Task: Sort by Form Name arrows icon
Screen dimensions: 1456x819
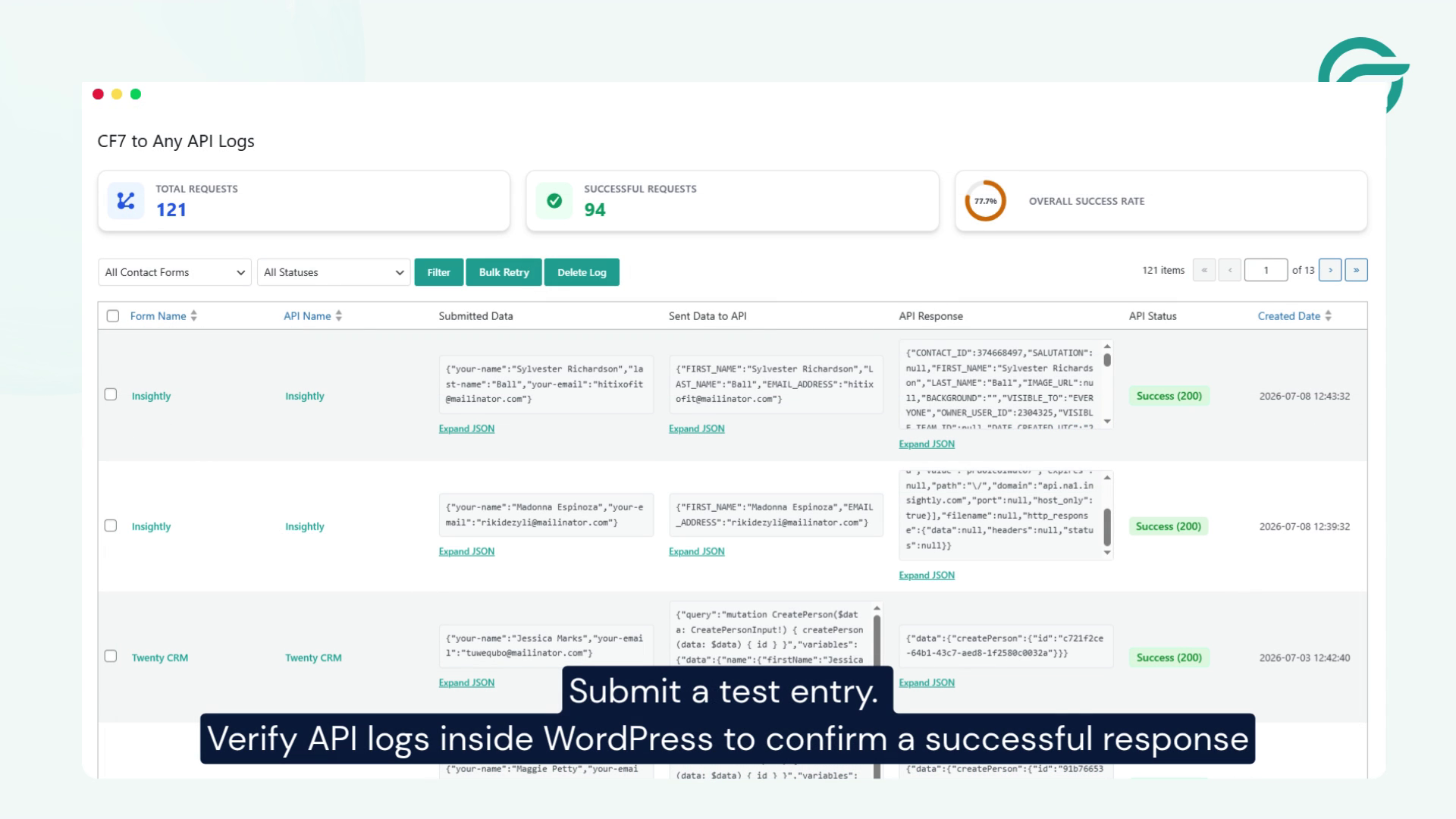Action: pos(194,316)
